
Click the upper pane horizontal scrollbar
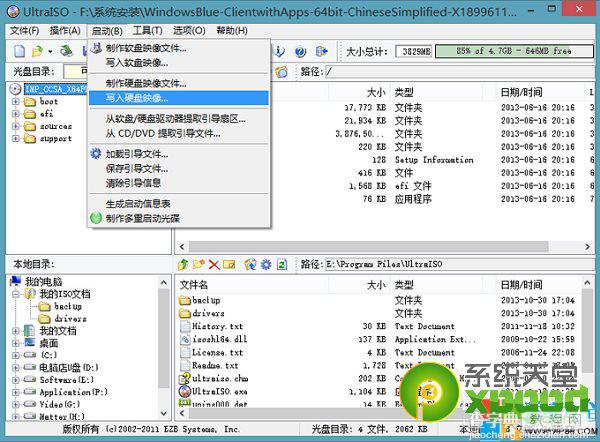coord(368,247)
